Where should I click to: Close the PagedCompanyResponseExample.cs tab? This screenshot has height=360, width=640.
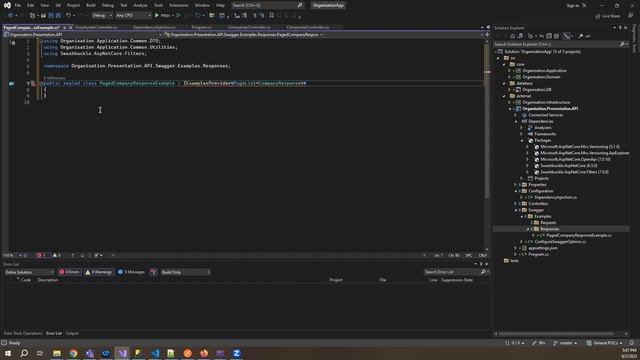click(70, 27)
